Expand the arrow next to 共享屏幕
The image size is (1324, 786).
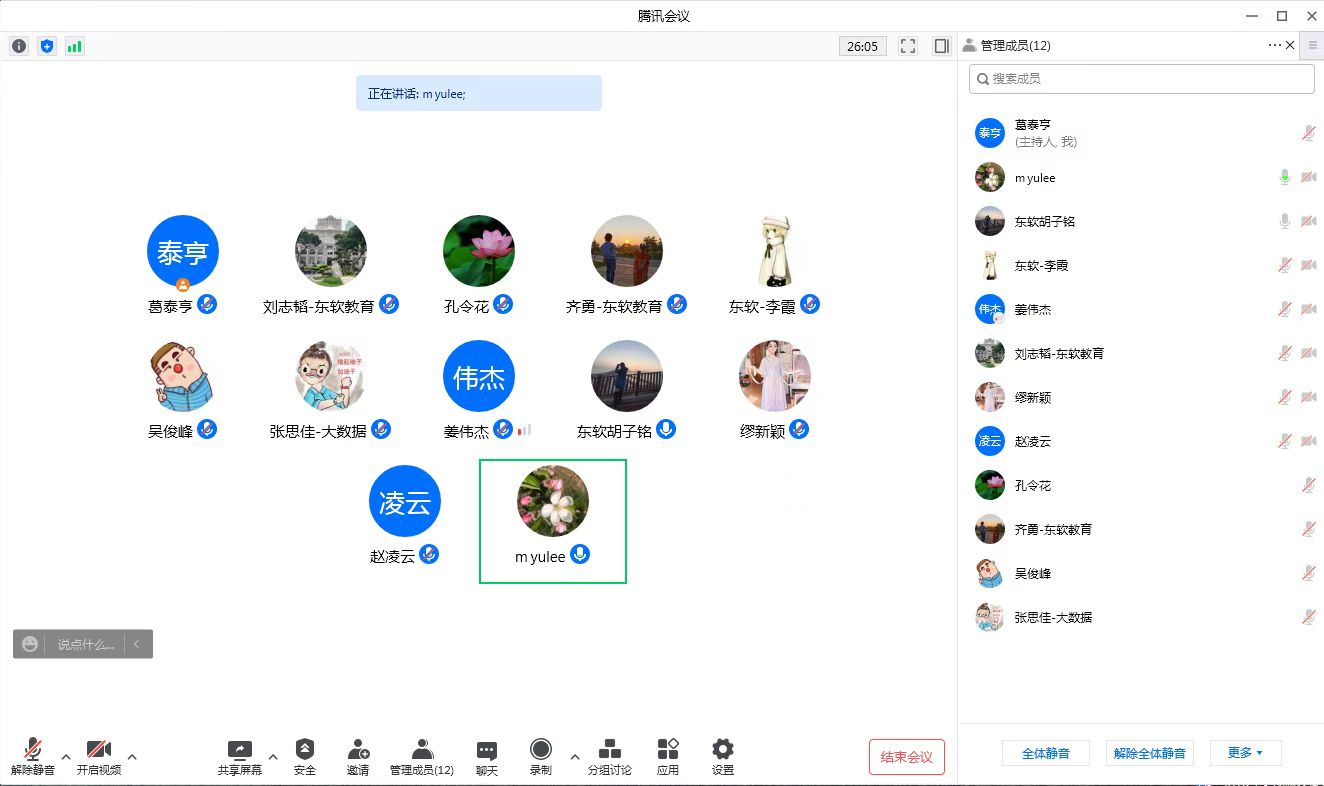(x=273, y=757)
